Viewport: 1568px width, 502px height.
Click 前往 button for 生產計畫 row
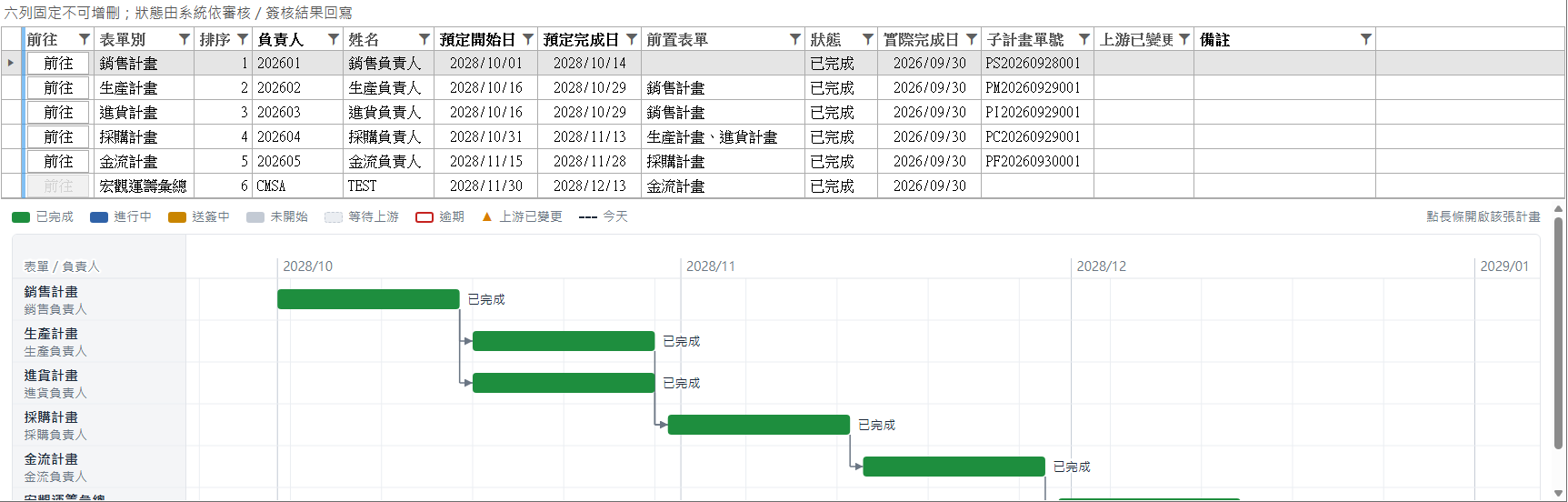[58, 88]
